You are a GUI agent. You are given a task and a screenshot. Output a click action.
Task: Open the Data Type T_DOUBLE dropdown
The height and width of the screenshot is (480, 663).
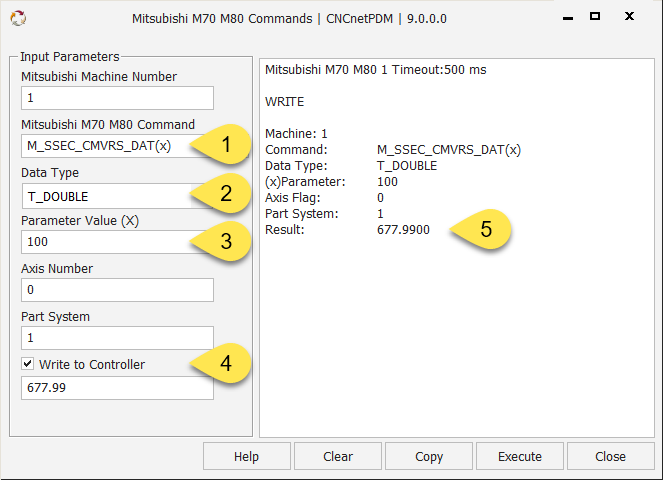point(117,196)
